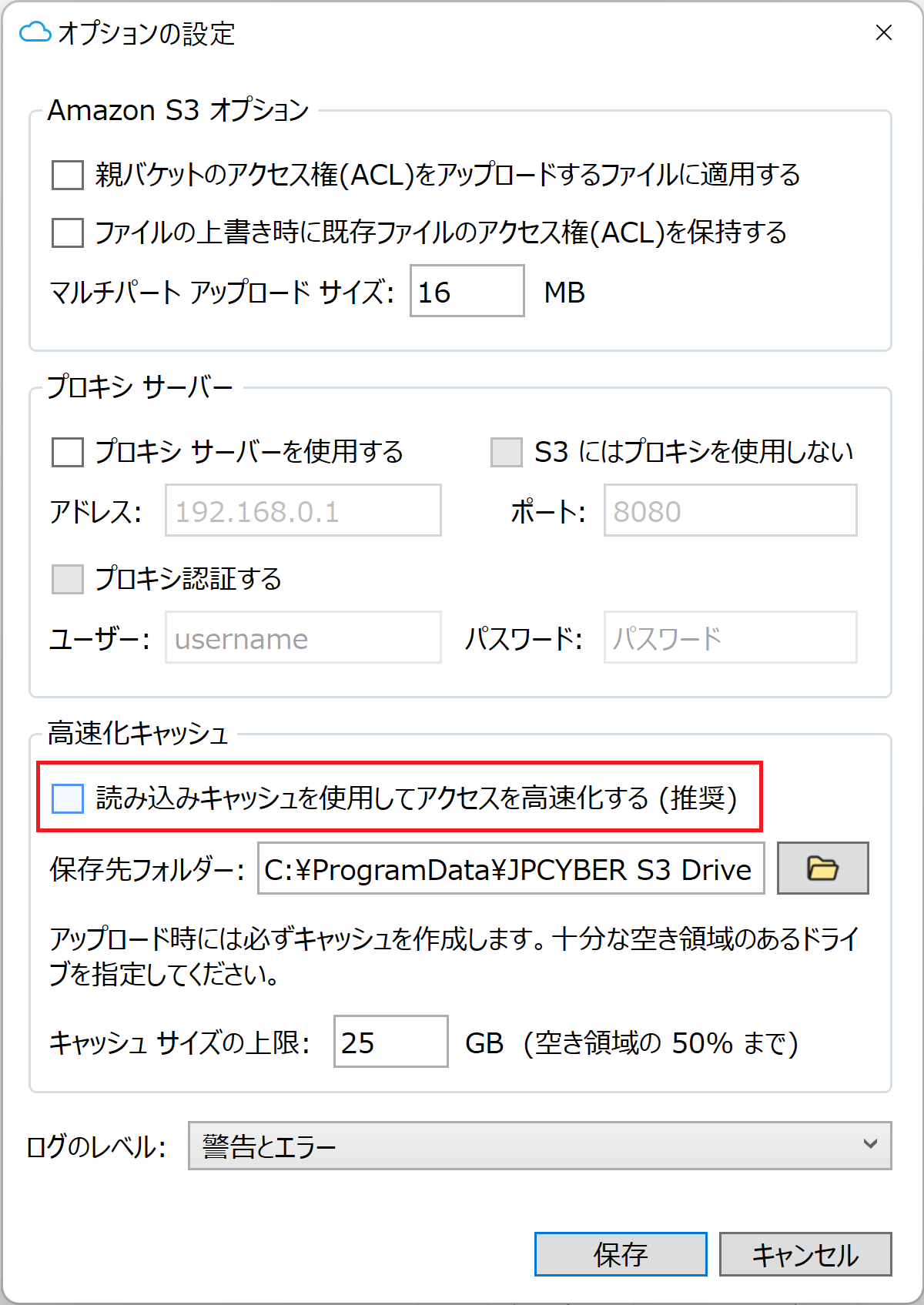The image size is (924, 1305).
Task: Click the パスワード input field
Action: [x=729, y=637]
